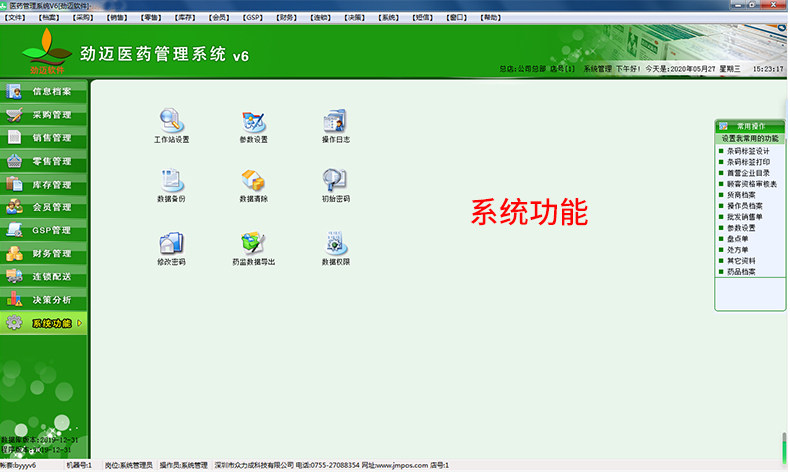Open the 财务 menu
The image size is (790, 472).
[x=287, y=18]
